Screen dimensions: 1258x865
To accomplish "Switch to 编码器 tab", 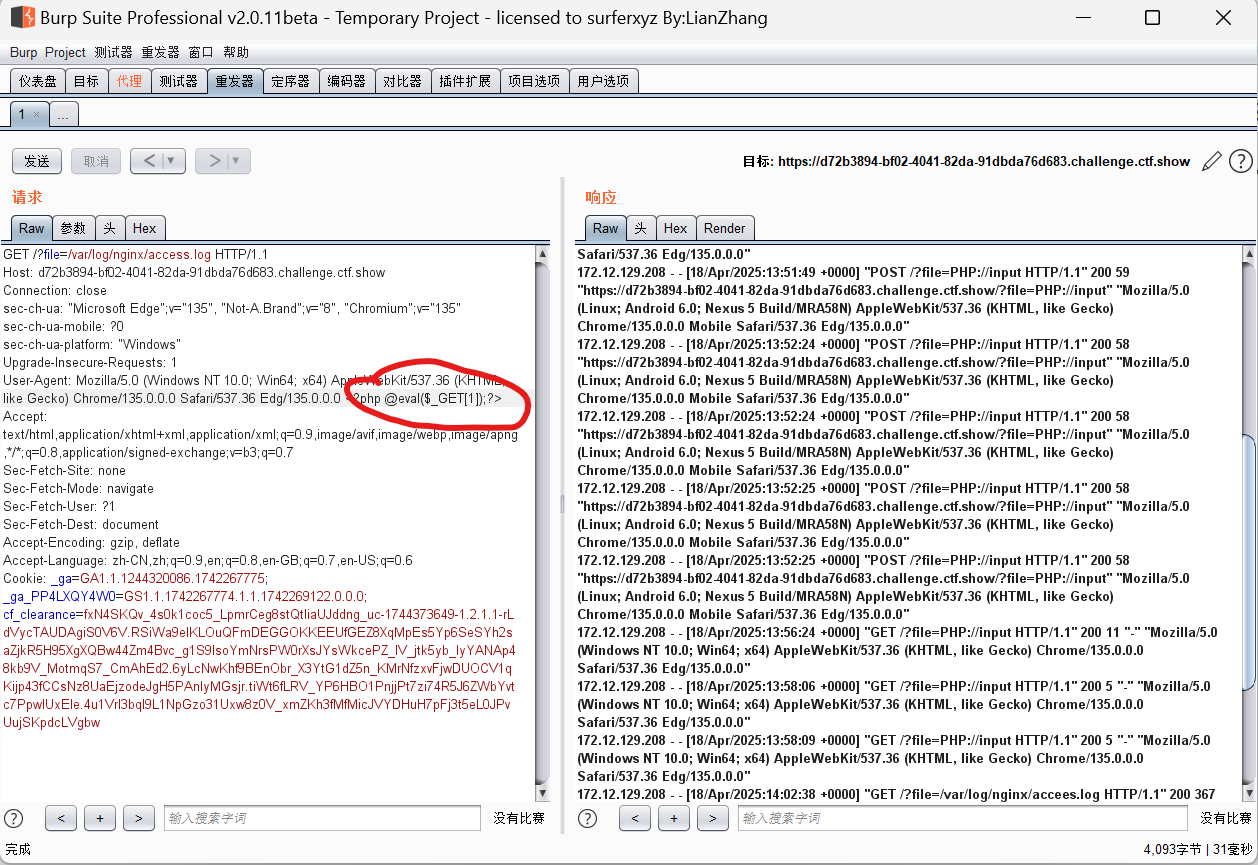I will pos(346,81).
